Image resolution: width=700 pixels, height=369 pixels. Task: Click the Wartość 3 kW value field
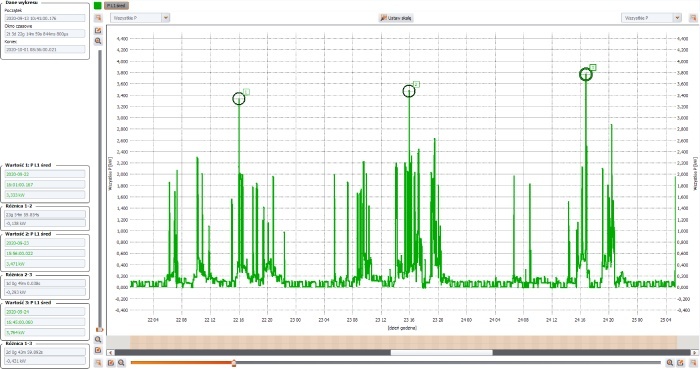(45, 332)
